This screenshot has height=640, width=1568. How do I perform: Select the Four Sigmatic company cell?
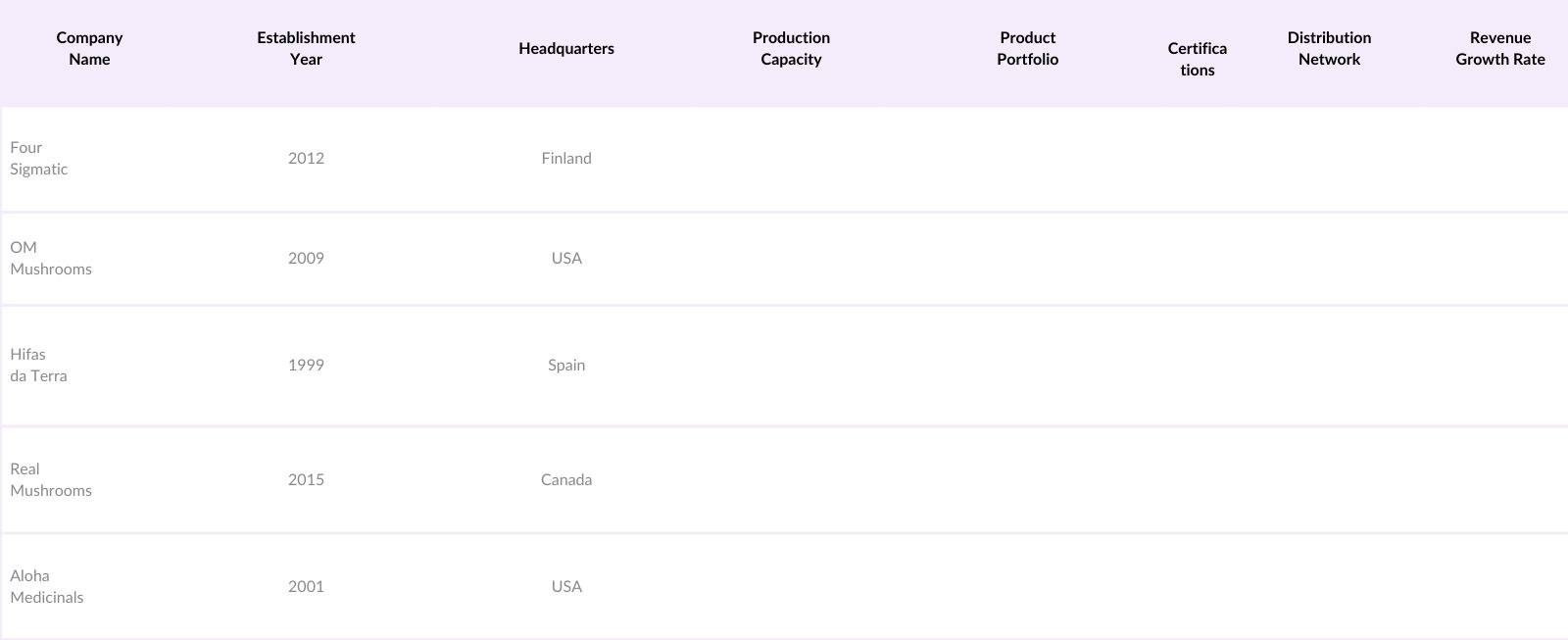point(39,159)
